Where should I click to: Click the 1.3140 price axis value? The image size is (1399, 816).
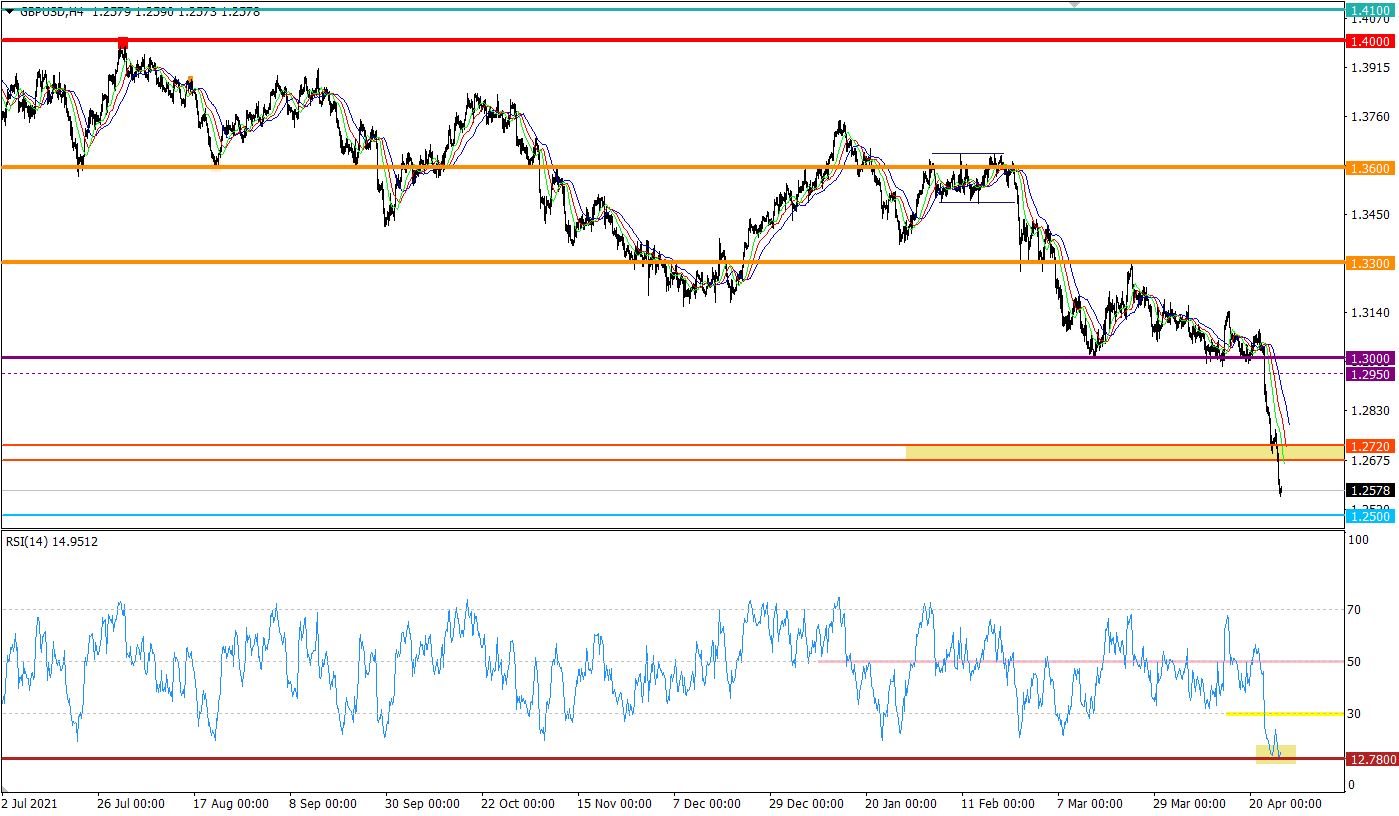pyautogui.click(x=1370, y=313)
